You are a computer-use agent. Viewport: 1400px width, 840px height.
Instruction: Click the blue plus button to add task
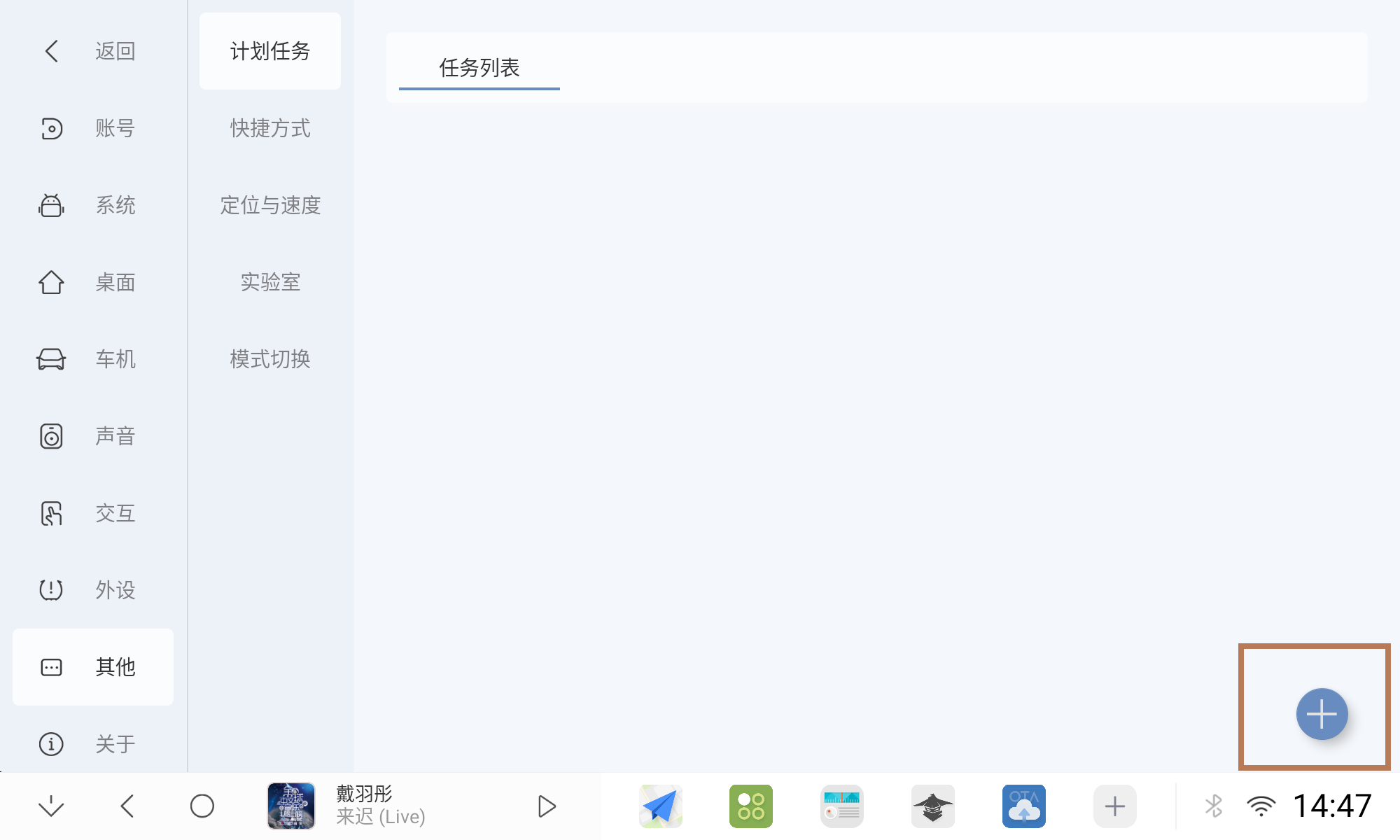pyautogui.click(x=1321, y=714)
